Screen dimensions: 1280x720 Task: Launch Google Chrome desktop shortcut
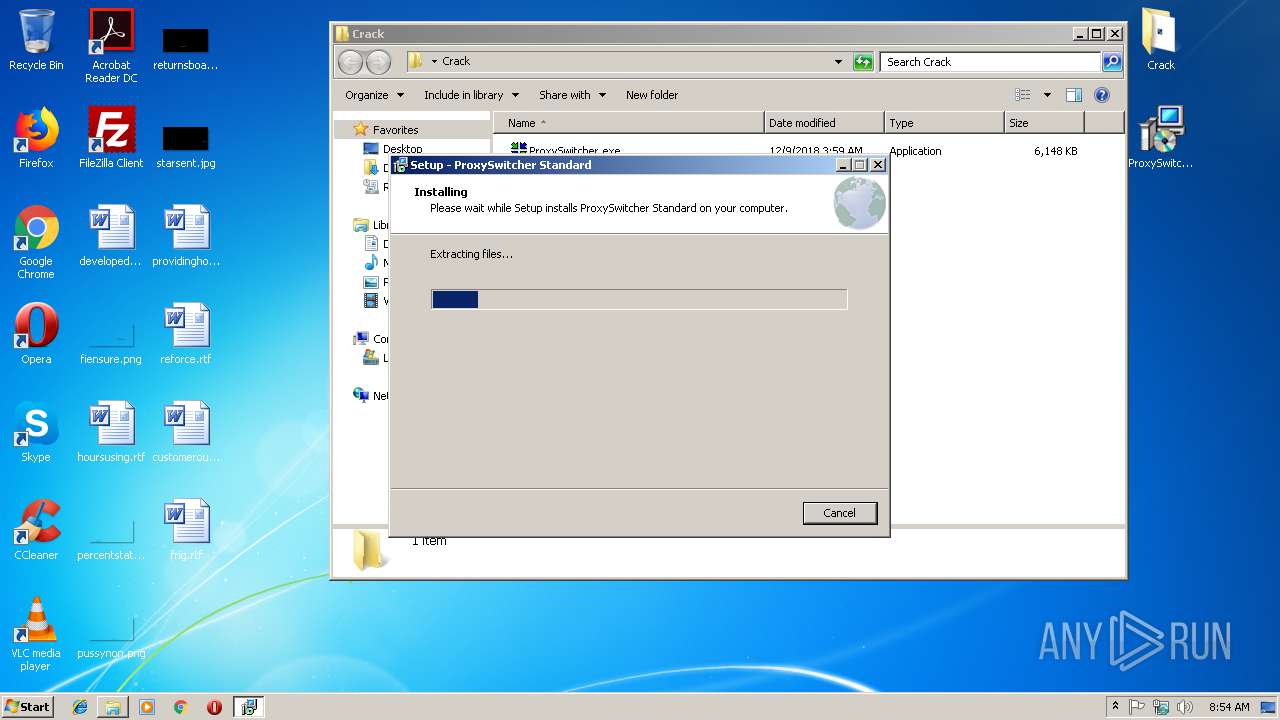[x=36, y=242]
